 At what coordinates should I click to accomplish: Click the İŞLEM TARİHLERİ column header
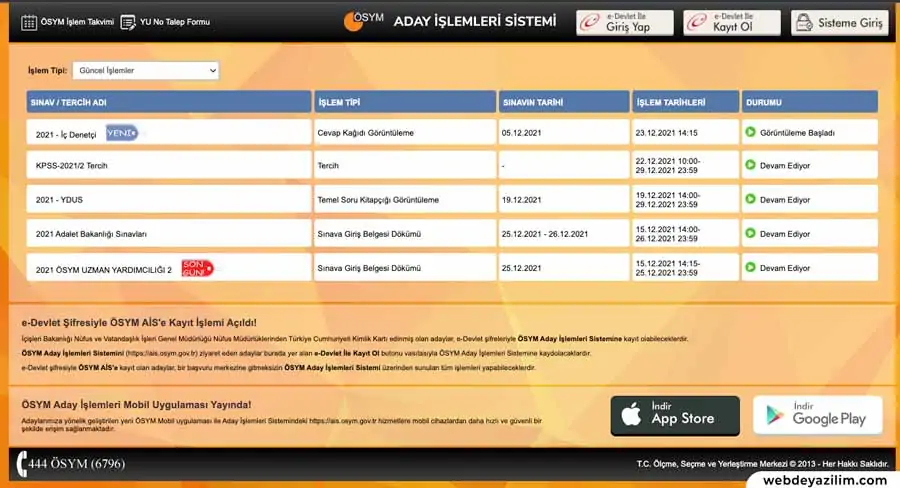point(685,102)
